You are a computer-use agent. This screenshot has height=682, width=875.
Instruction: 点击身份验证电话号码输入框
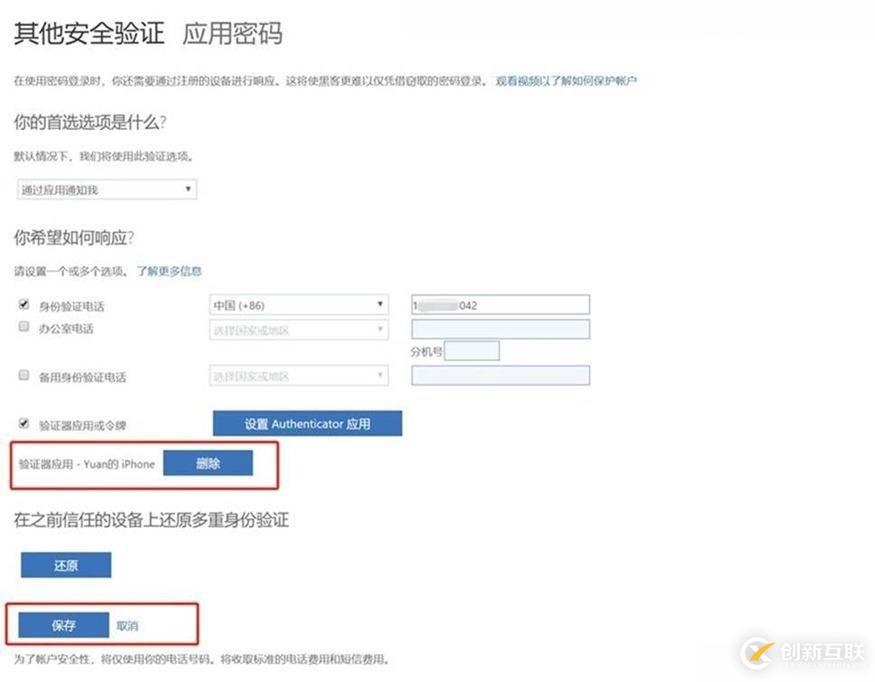click(x=498, y=304)
